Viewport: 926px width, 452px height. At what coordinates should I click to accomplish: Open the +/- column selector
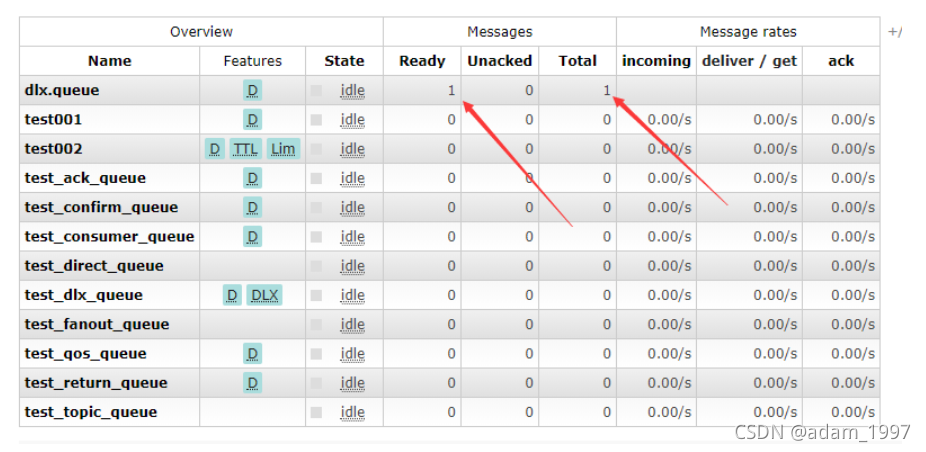[x=895, y=32]
